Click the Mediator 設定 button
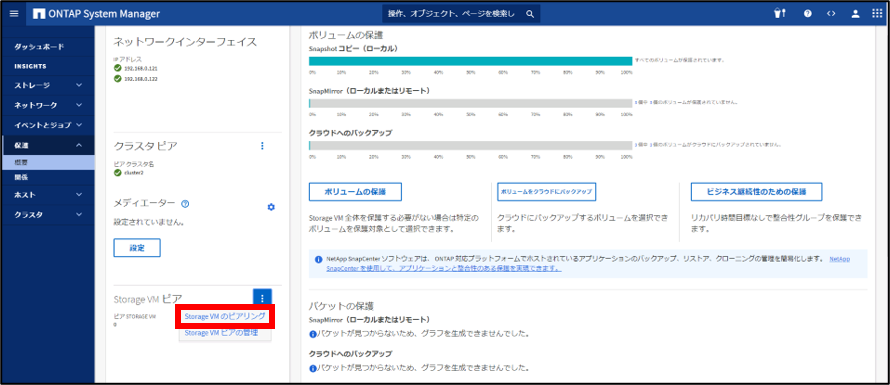 click(x=137, y=248)
